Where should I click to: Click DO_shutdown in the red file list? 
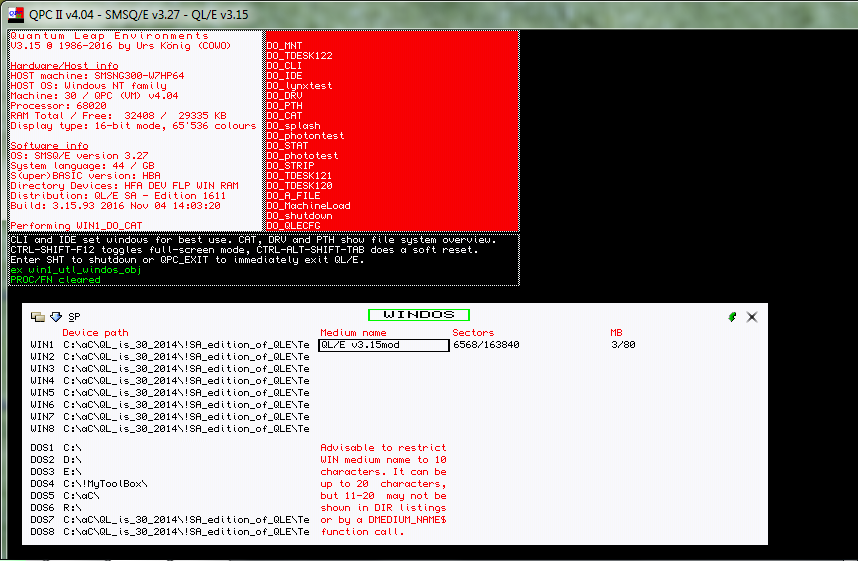[299, 216]
